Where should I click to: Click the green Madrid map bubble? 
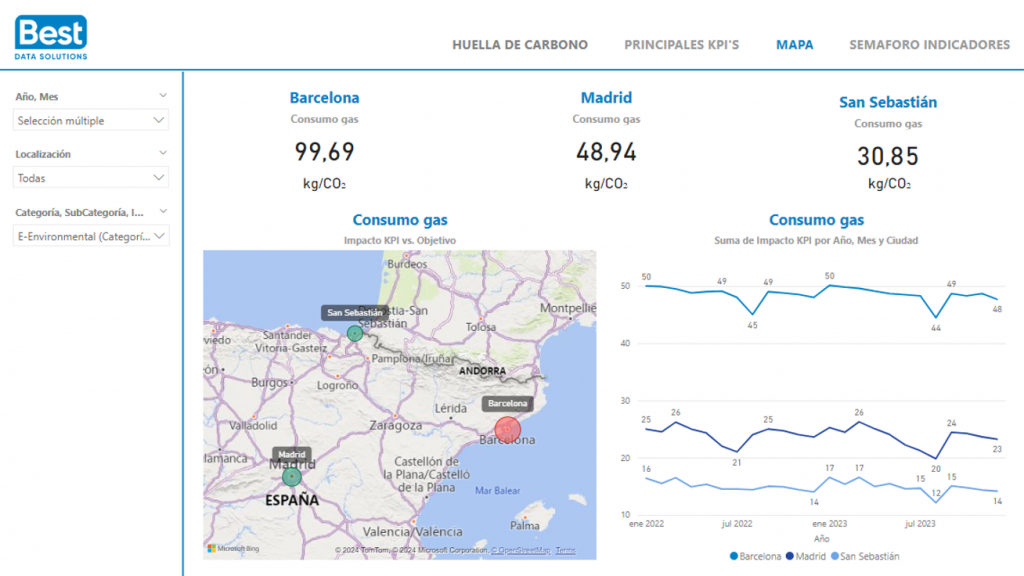tap(291, 477)
